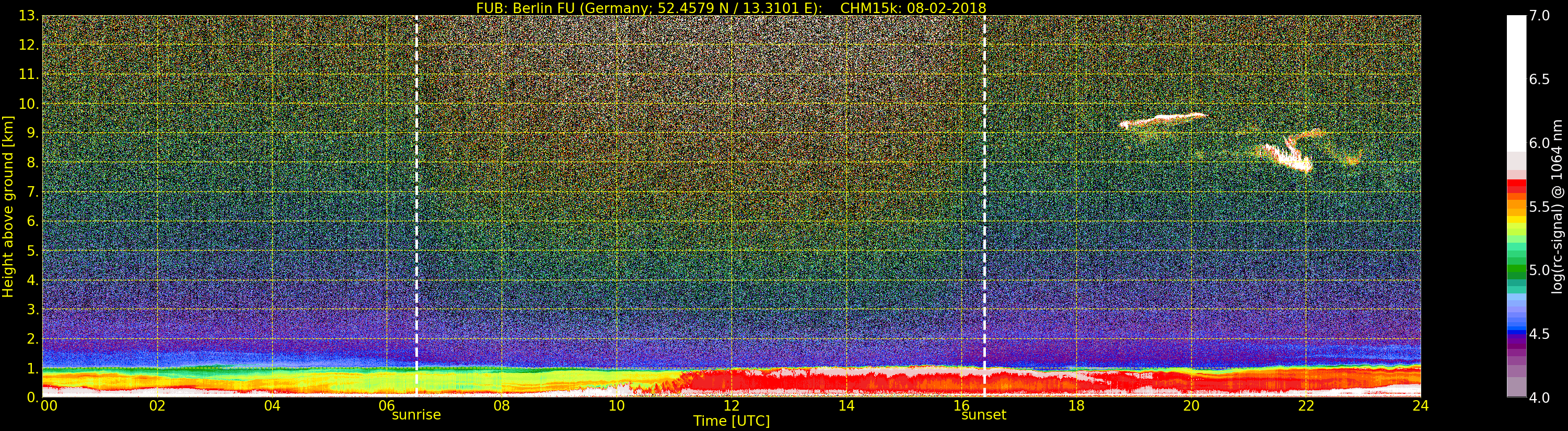Click the sunrise dashed vertical line

point(416,206)
